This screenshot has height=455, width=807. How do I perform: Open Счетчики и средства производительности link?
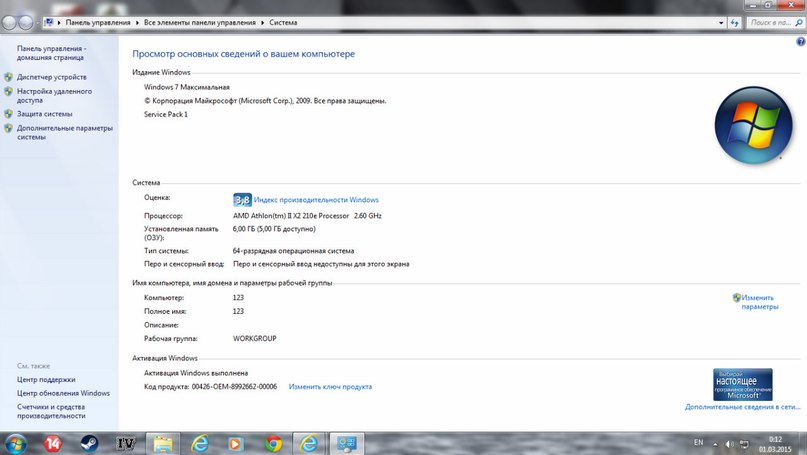pyautogui.click(x=51, y=411)
